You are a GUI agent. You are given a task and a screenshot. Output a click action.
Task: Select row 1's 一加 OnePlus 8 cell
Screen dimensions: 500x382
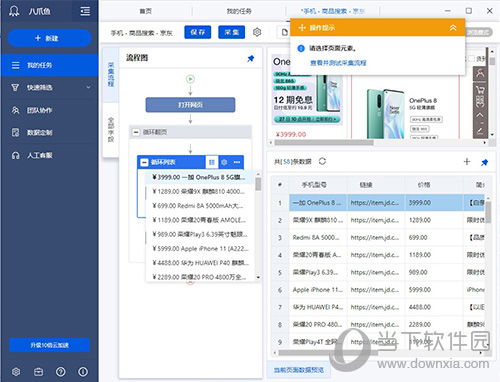point(318,203)
